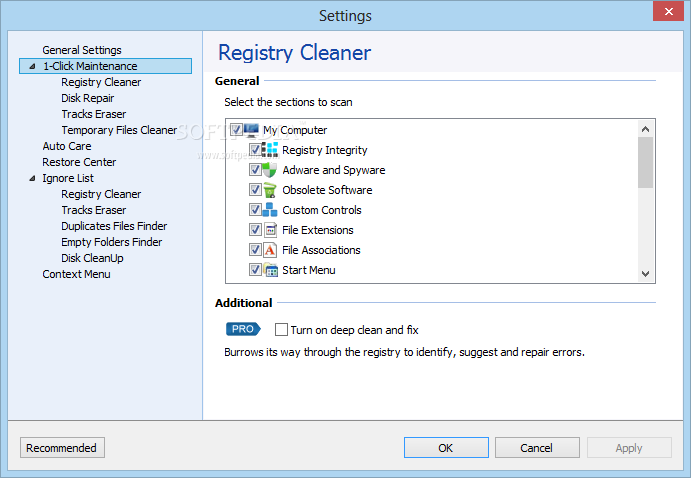The height and width of the screenshot is (478, 691).
Task: Close the Settings window
Action: coord(668,11)
